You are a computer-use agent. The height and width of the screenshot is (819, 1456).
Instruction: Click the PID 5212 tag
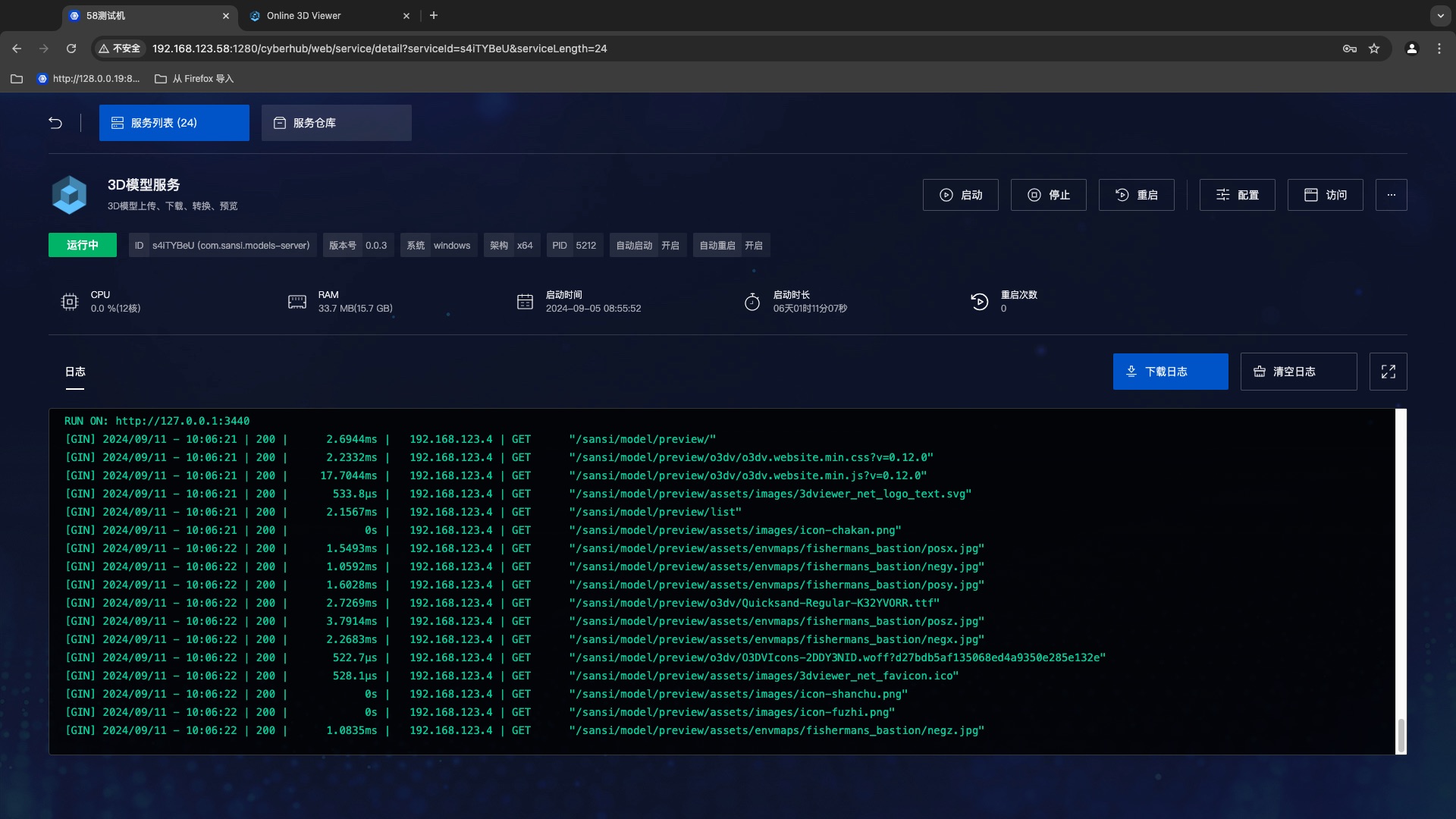[x=574, y=245]
